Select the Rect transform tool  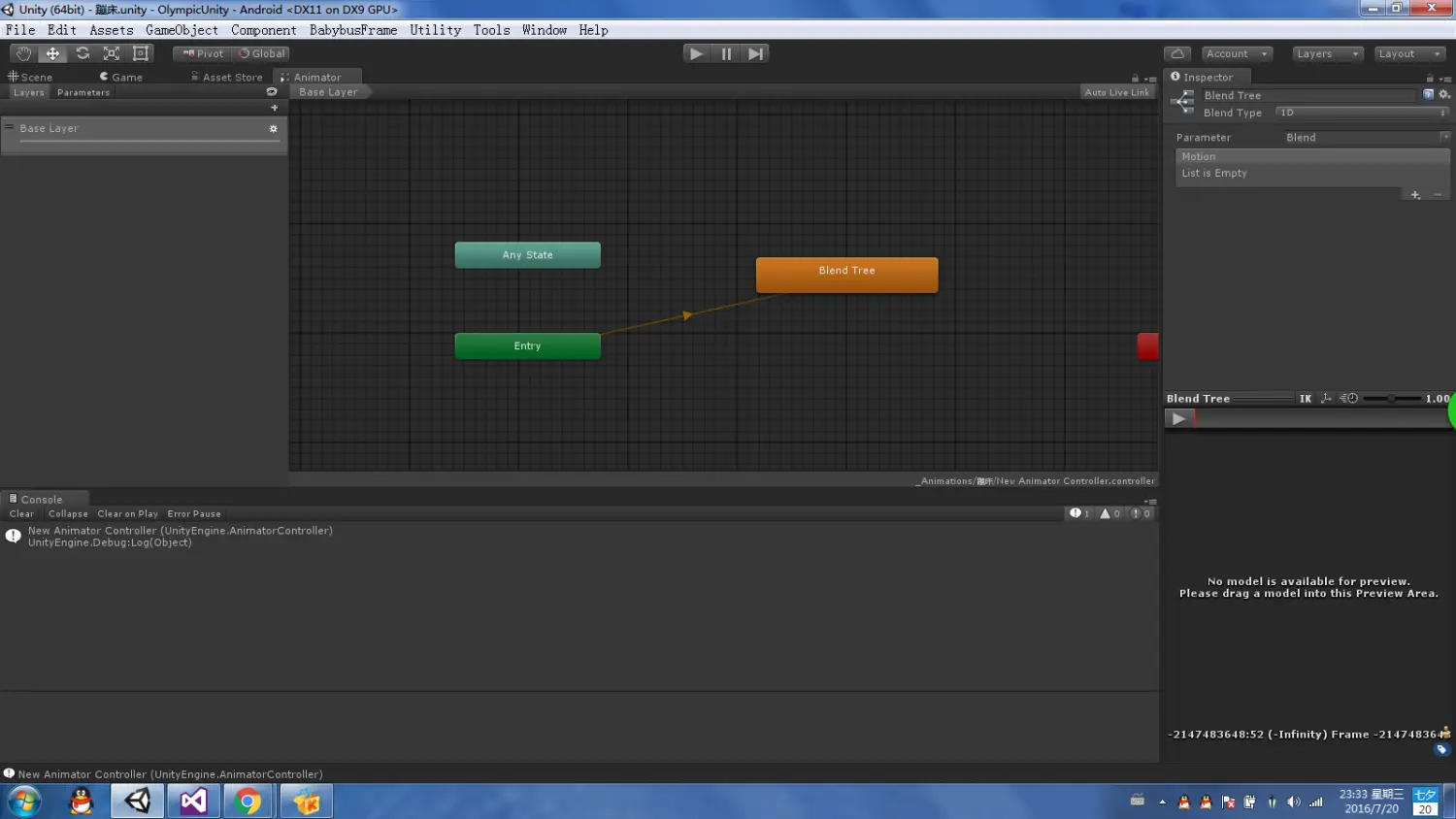pos(141,53)
